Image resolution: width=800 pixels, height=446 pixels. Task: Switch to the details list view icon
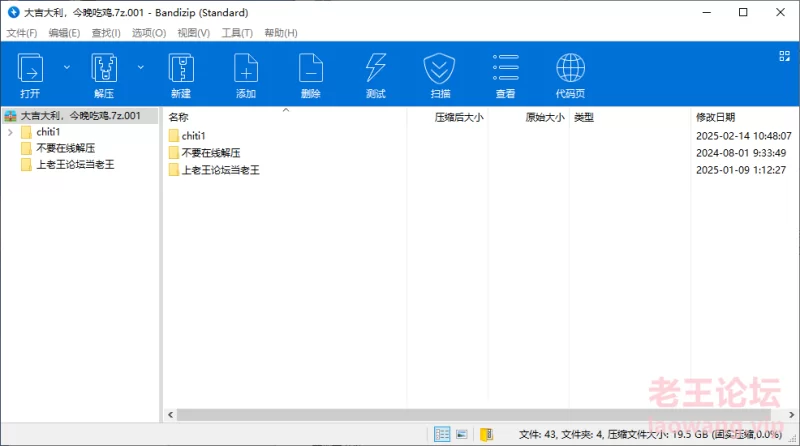pos(442,434)
